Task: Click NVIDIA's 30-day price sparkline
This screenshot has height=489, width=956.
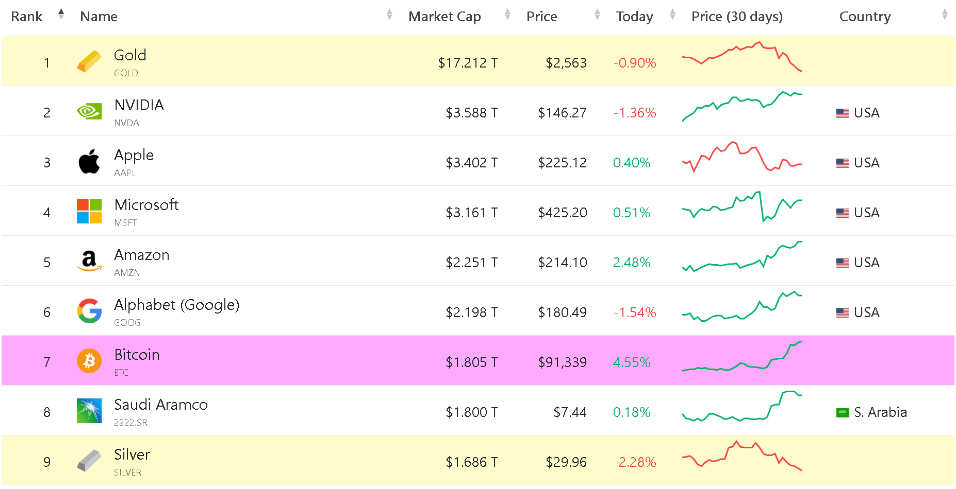Action: click(x=742, y=107)
